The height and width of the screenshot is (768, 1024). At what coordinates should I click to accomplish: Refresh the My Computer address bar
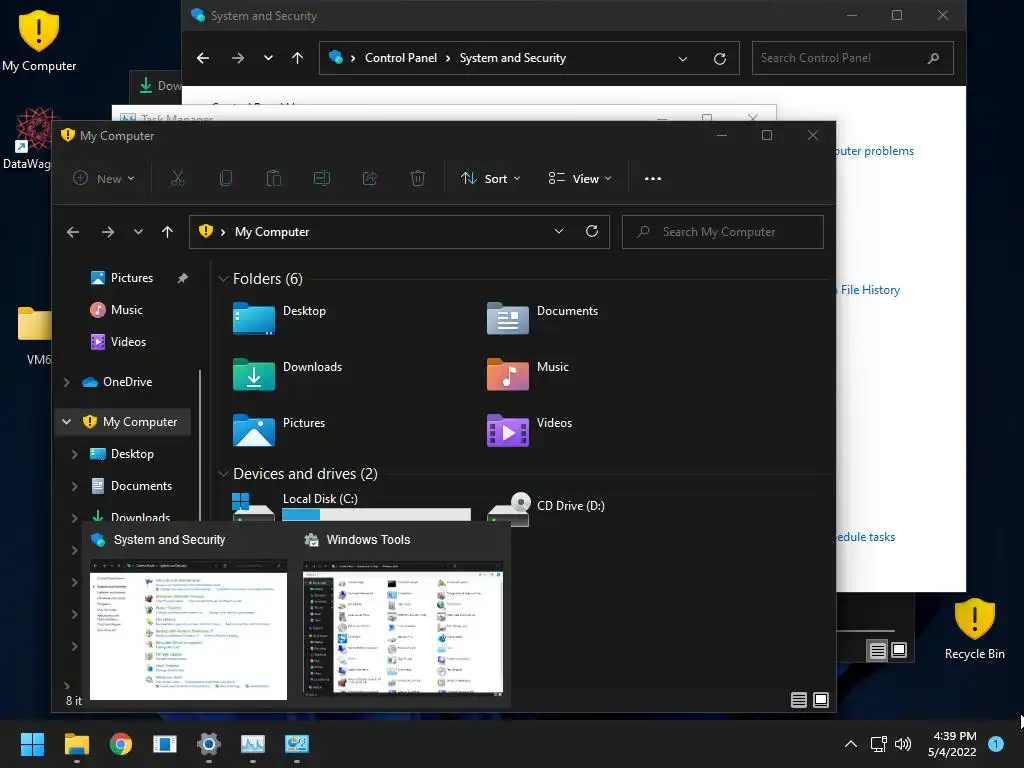click(x=592, y=231)
